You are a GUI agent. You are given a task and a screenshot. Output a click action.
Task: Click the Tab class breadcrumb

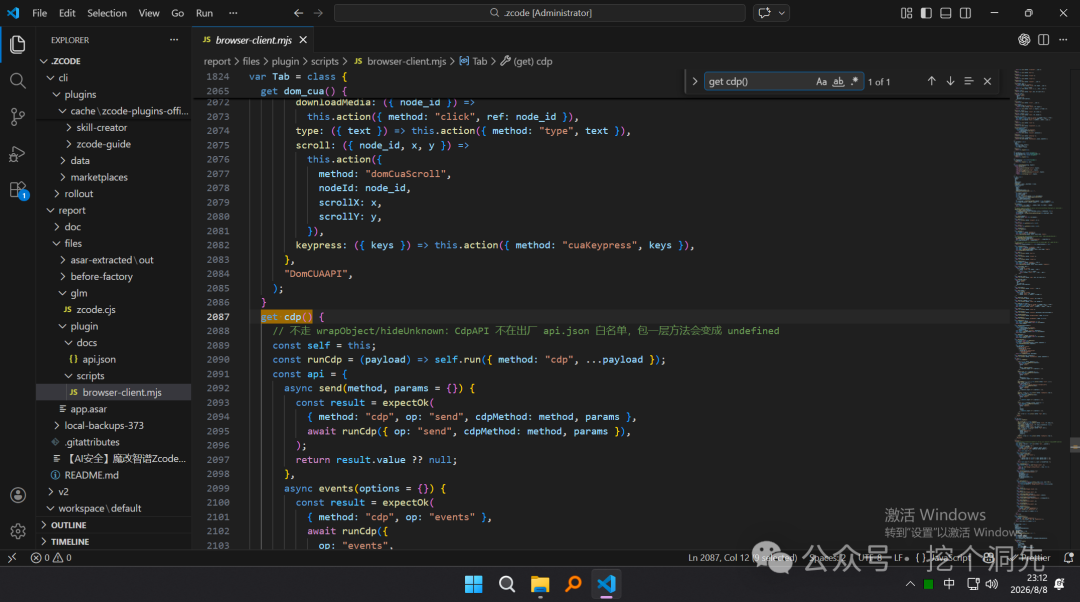(473, 61)
